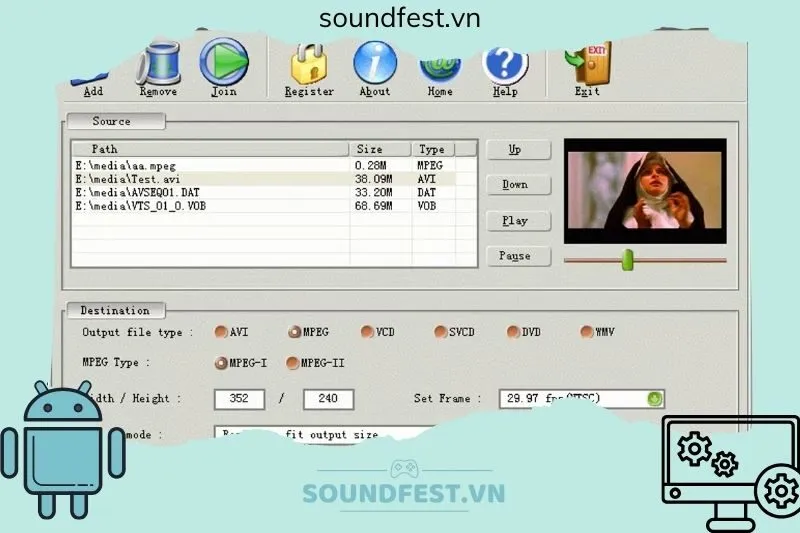This screenshot has width=800, height=533.
Task: Sort by the Type column header
Action: coord(433,149)
